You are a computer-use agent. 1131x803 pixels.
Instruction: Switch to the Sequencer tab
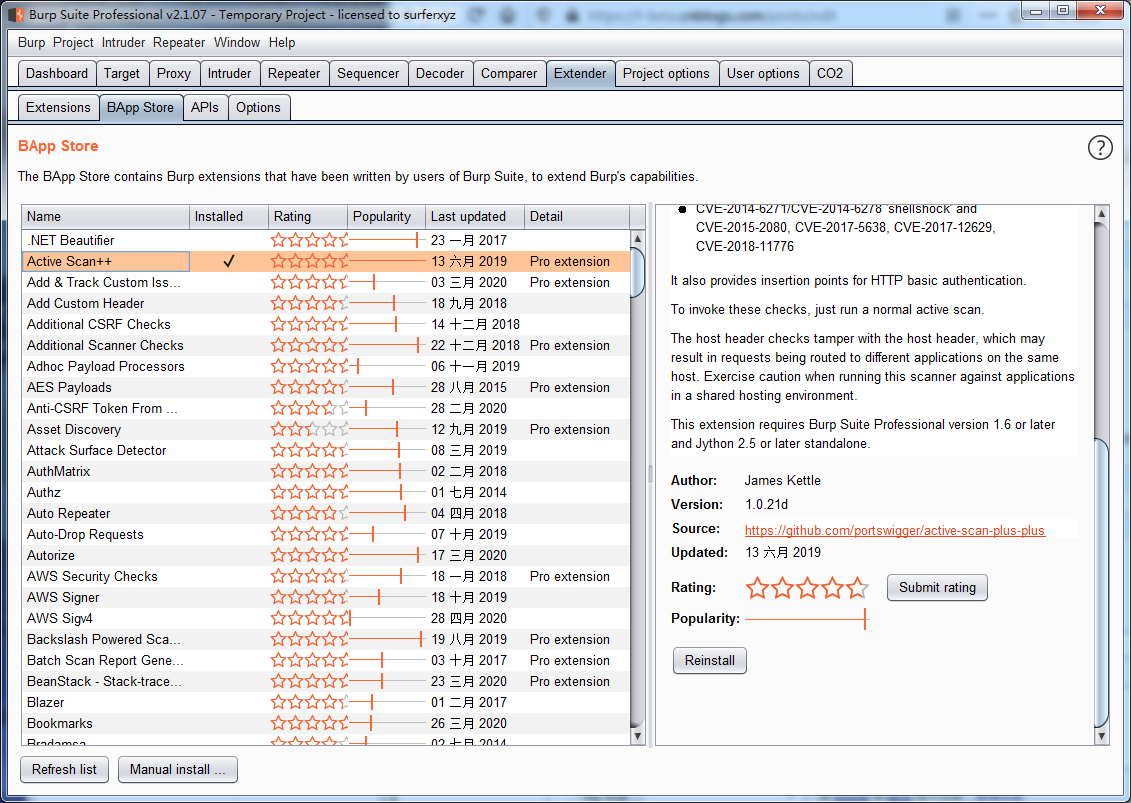[368, 74]
